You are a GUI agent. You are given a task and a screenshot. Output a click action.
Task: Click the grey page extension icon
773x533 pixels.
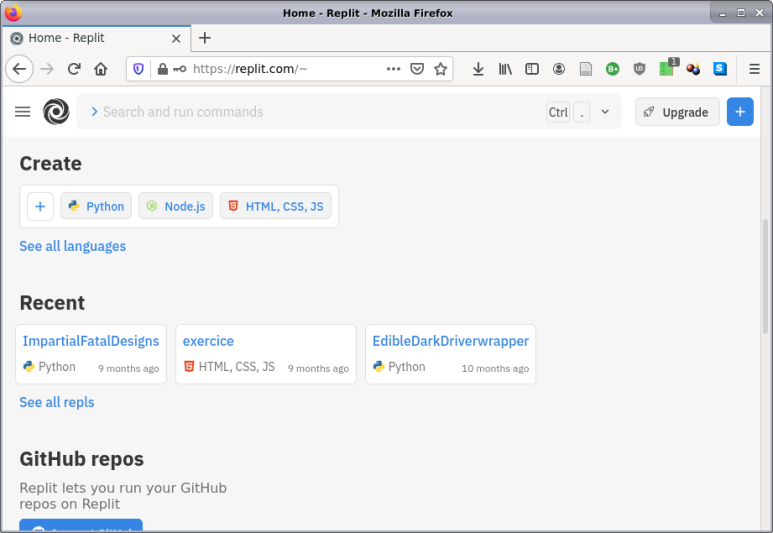click(586, 69)
